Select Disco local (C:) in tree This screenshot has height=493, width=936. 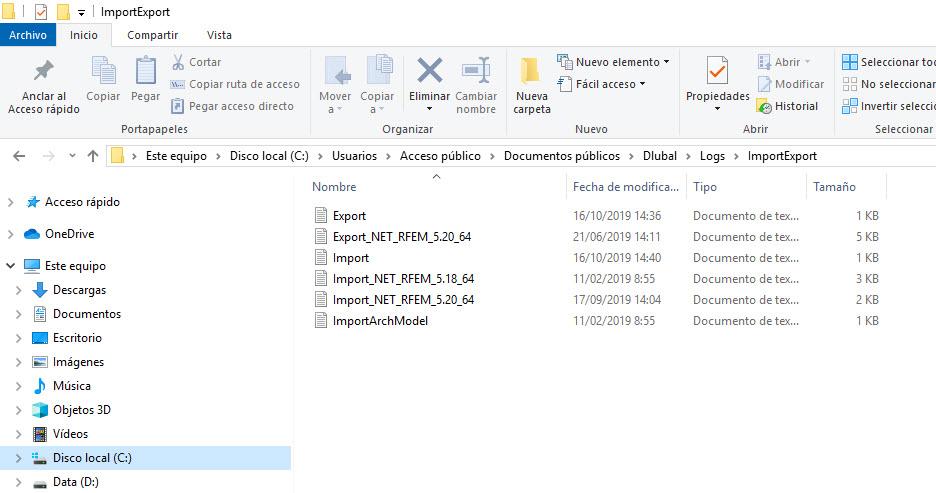click(x=93, y=458)
